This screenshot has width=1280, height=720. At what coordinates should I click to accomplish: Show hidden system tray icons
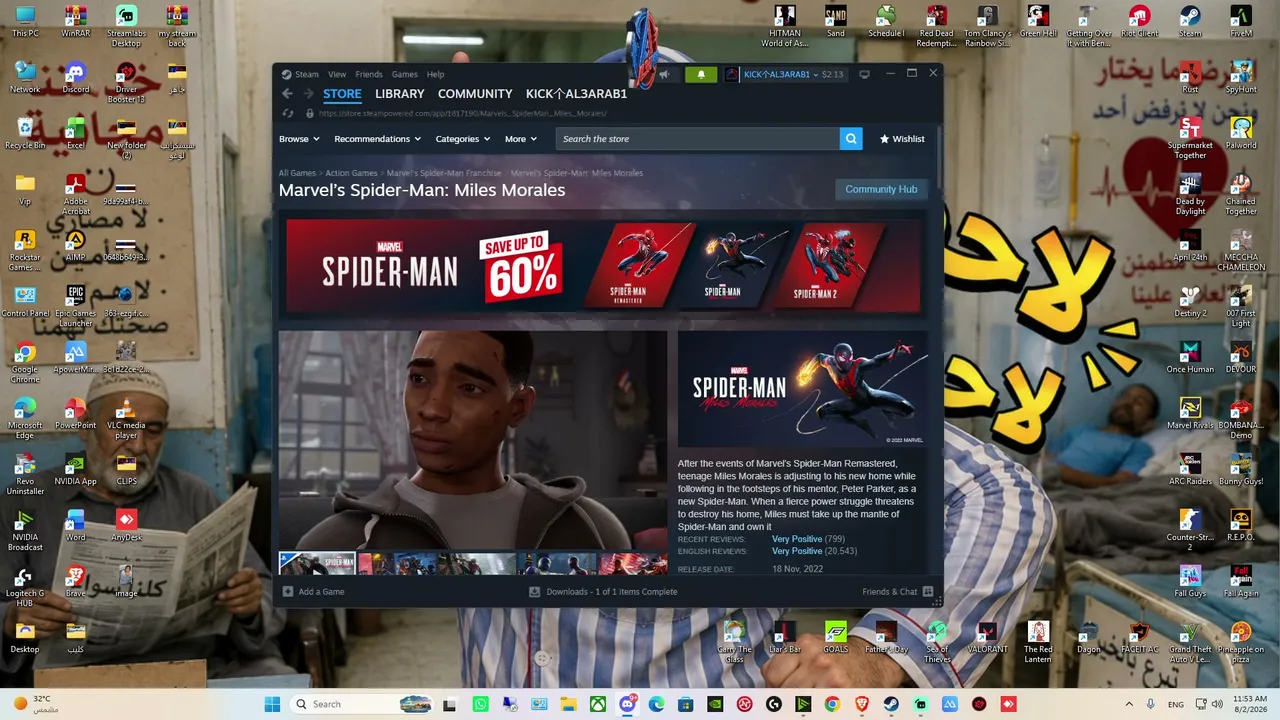pos(1129,704)
